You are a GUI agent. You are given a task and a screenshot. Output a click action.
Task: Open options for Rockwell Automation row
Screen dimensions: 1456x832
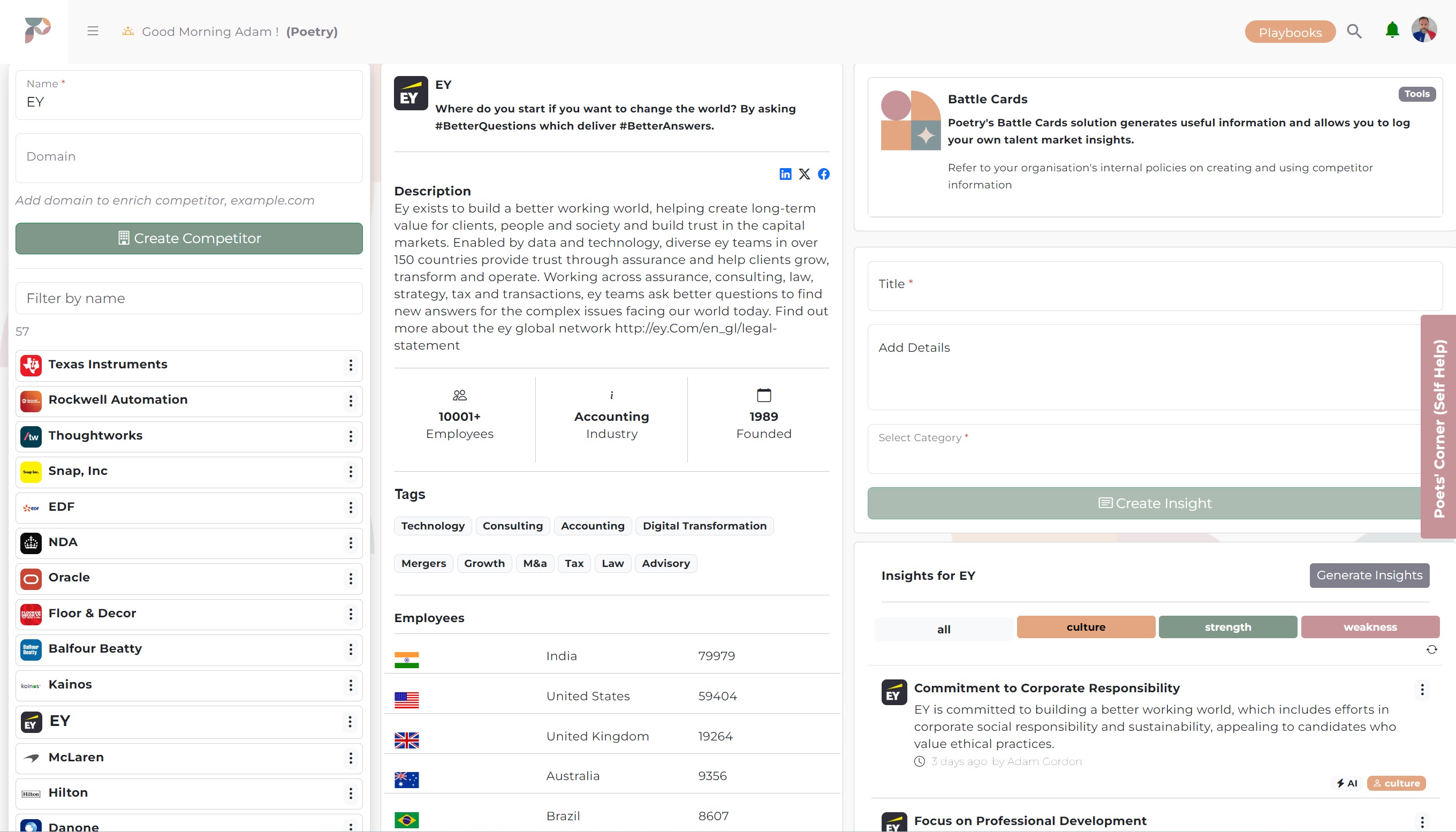(x=350, y=401)
